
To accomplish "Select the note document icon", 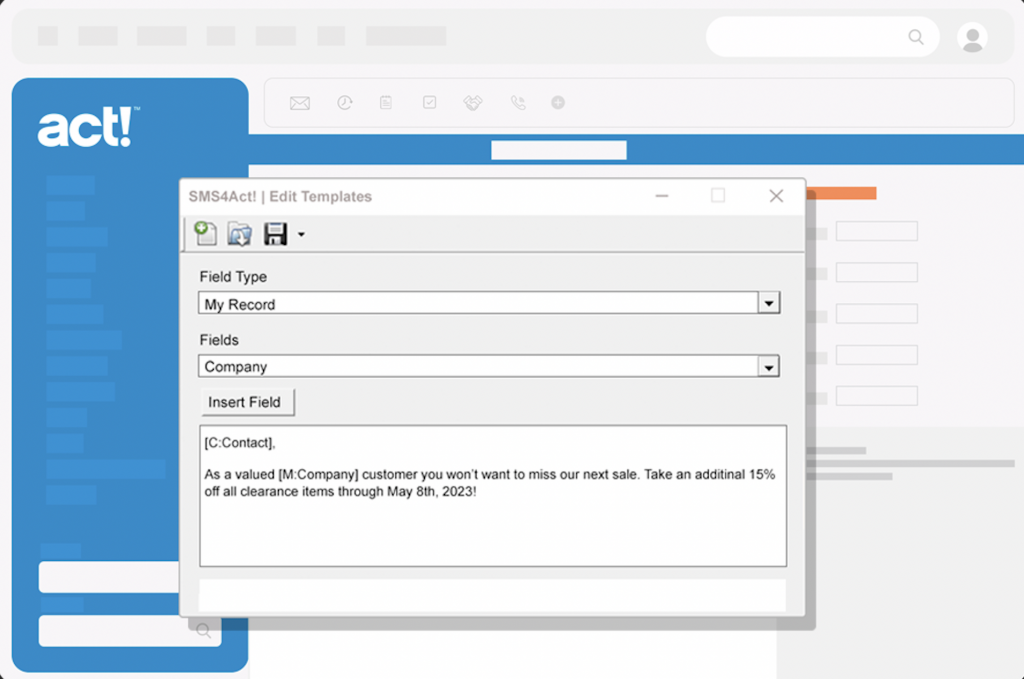I will click(386, 103).
